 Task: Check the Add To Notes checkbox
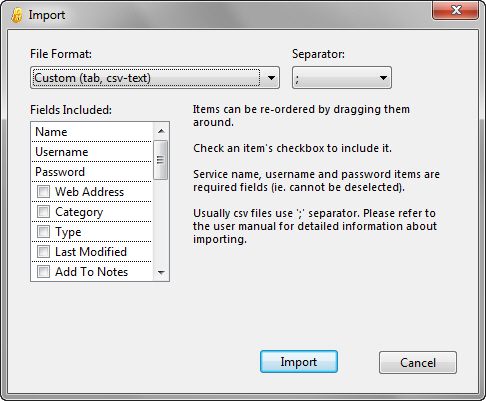coord(43,272)
